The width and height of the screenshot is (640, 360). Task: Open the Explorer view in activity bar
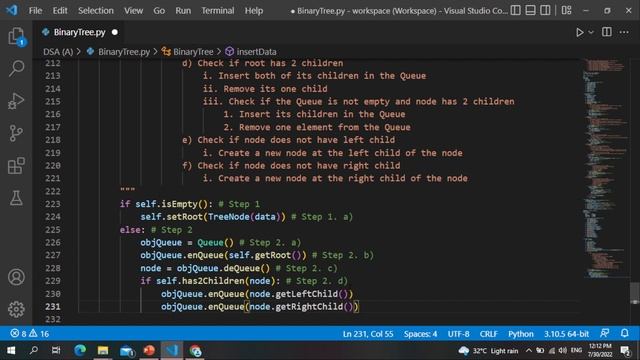click(16, 36)
